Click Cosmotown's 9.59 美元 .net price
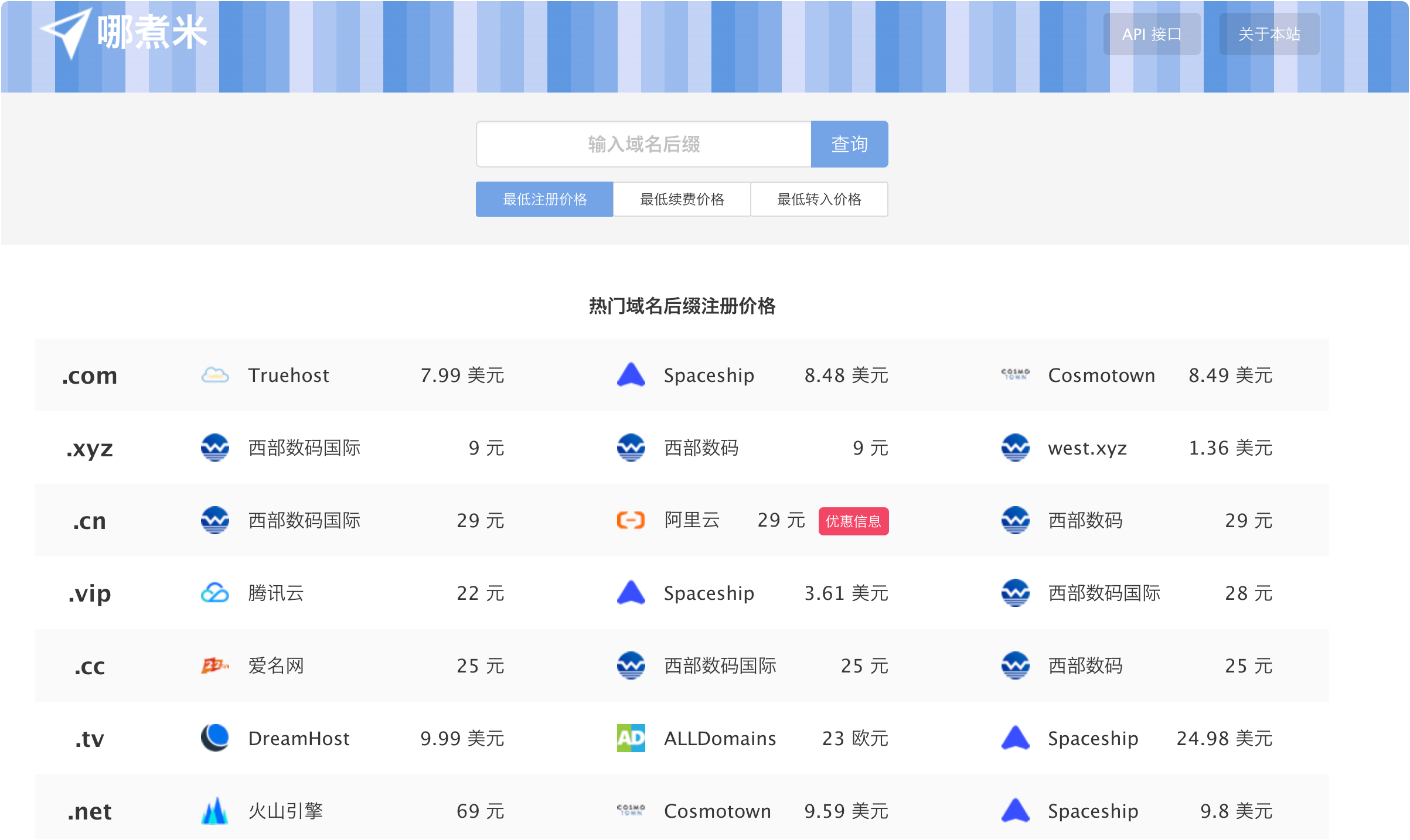Screen dimensions: 1410x840 (x=846, y=811)
